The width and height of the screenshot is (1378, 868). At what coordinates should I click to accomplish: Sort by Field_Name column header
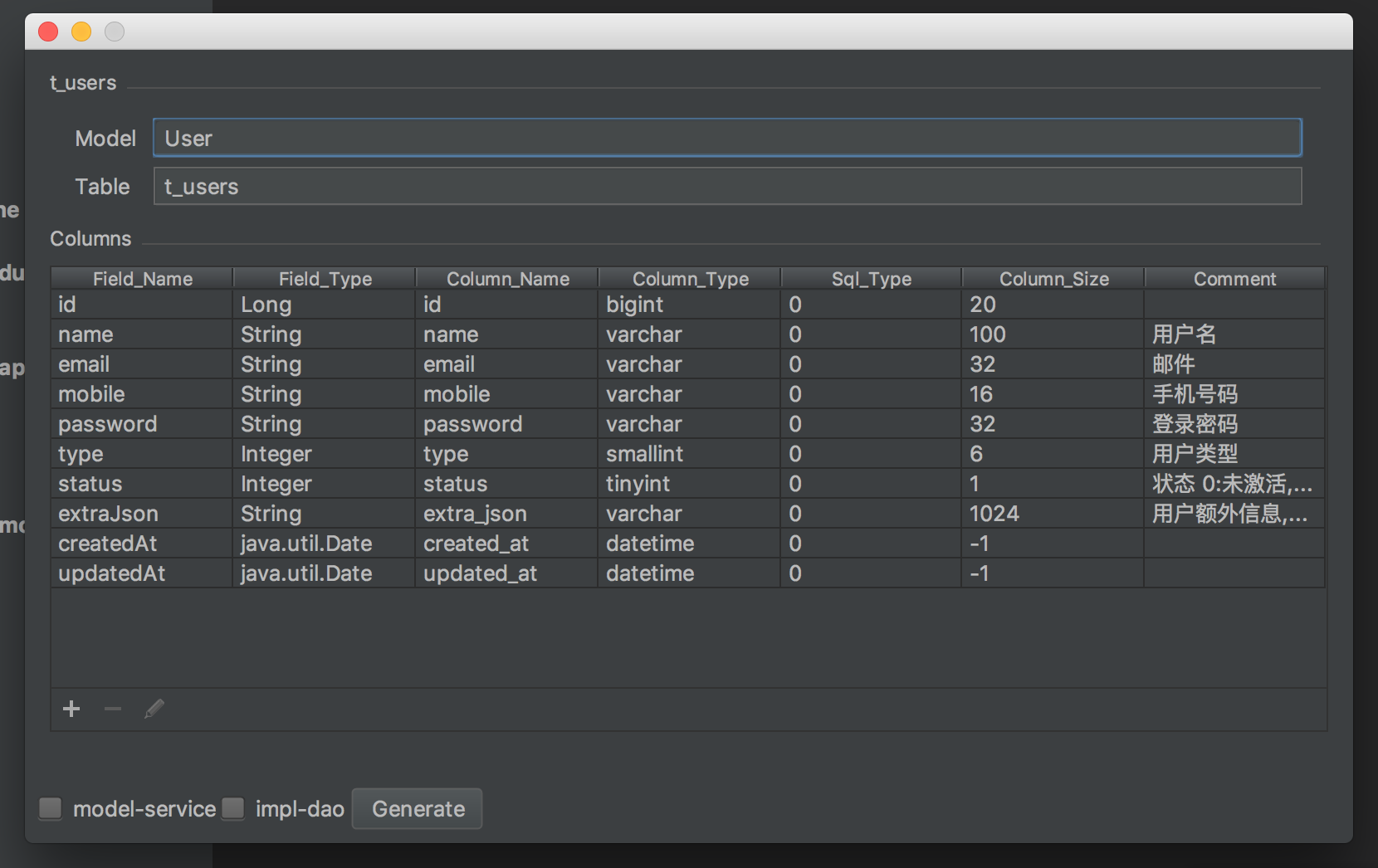coord(142,279)
